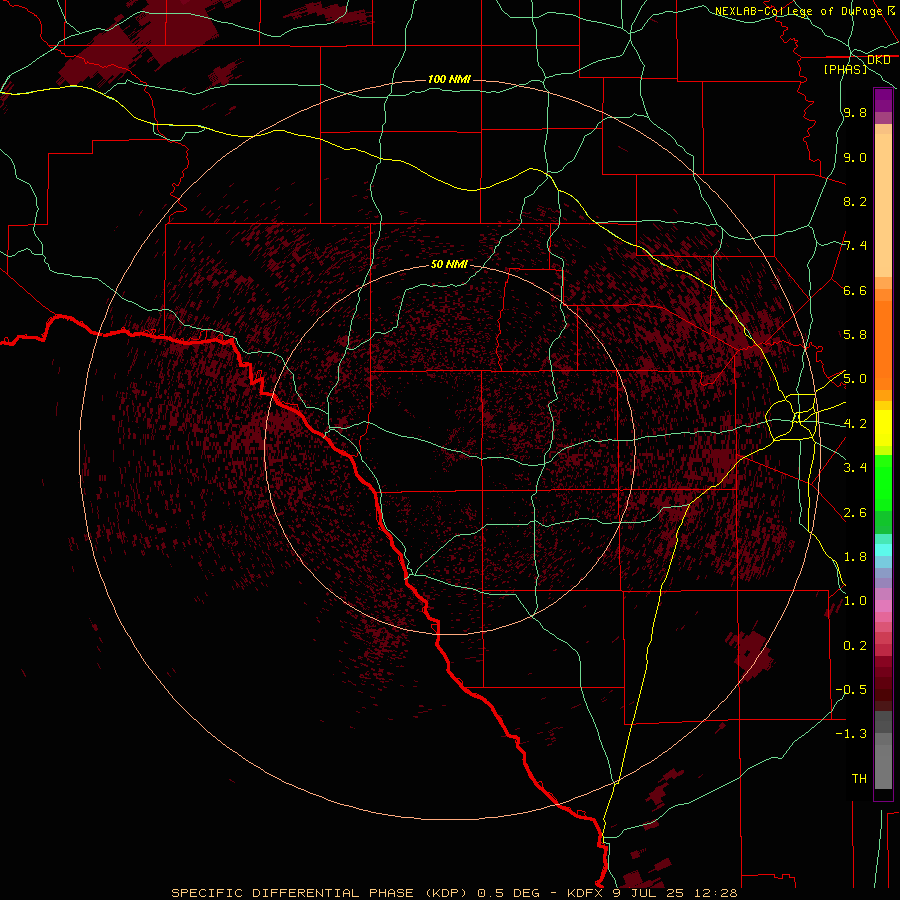
Task: Click the 1.8 value on the color scale
Action: click(855, 557)
